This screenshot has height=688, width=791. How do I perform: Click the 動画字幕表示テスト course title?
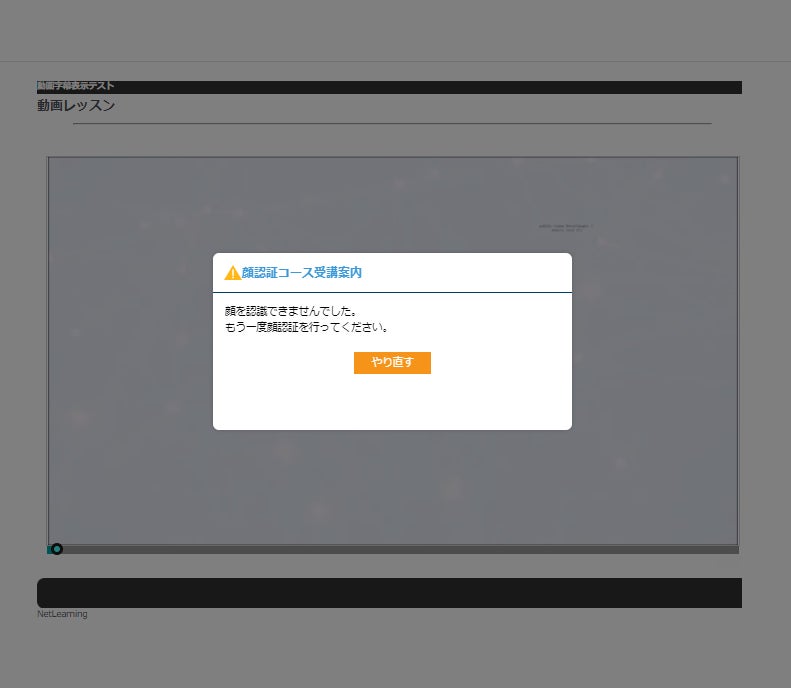[76, 86]
